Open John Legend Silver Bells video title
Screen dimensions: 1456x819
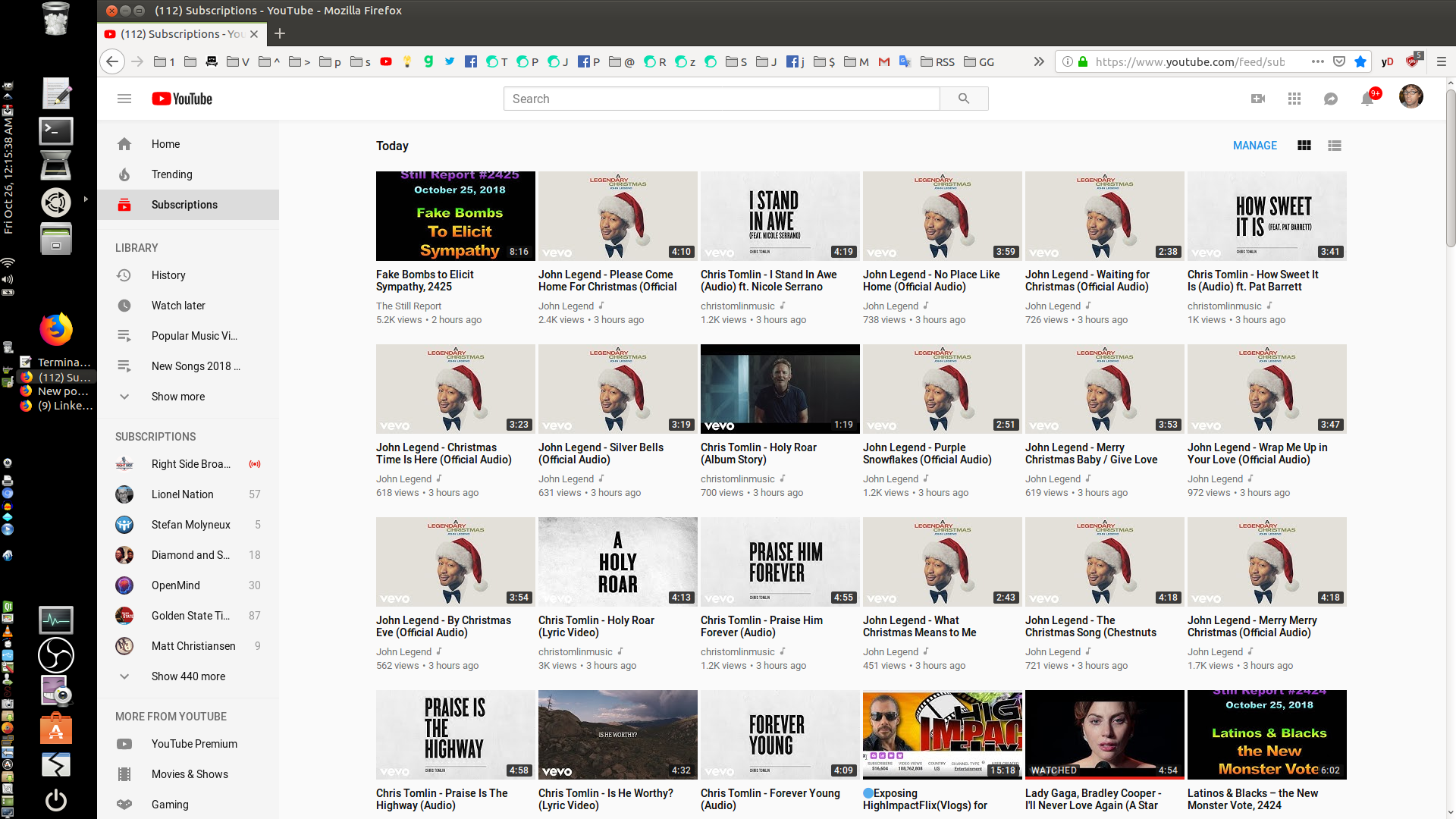(x=601, y=453)
